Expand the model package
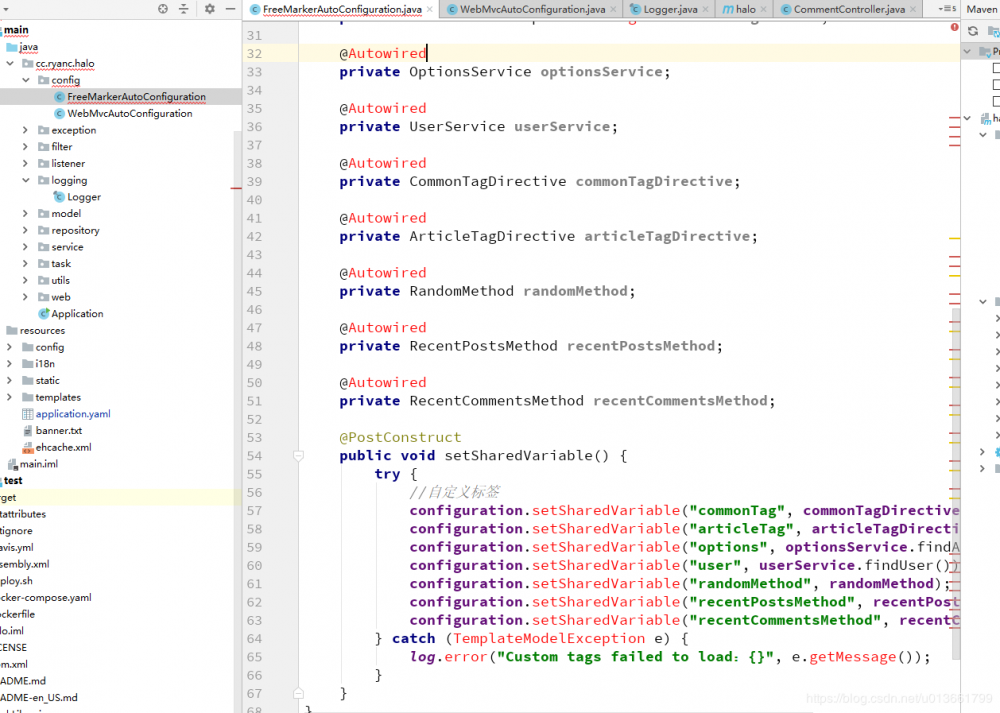Screen dimensions: 1000x713 (x=26, y=214)
